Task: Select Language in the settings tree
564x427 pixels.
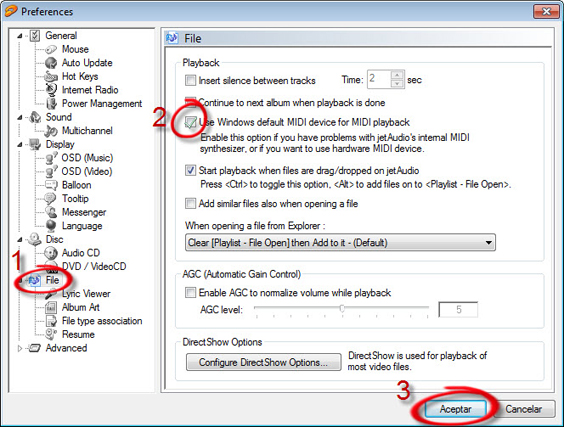Action: (x=82, y=226)
